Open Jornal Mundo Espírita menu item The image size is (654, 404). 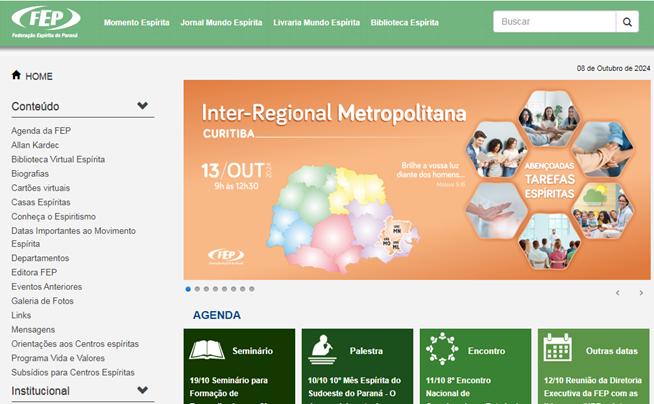[221, 23]
